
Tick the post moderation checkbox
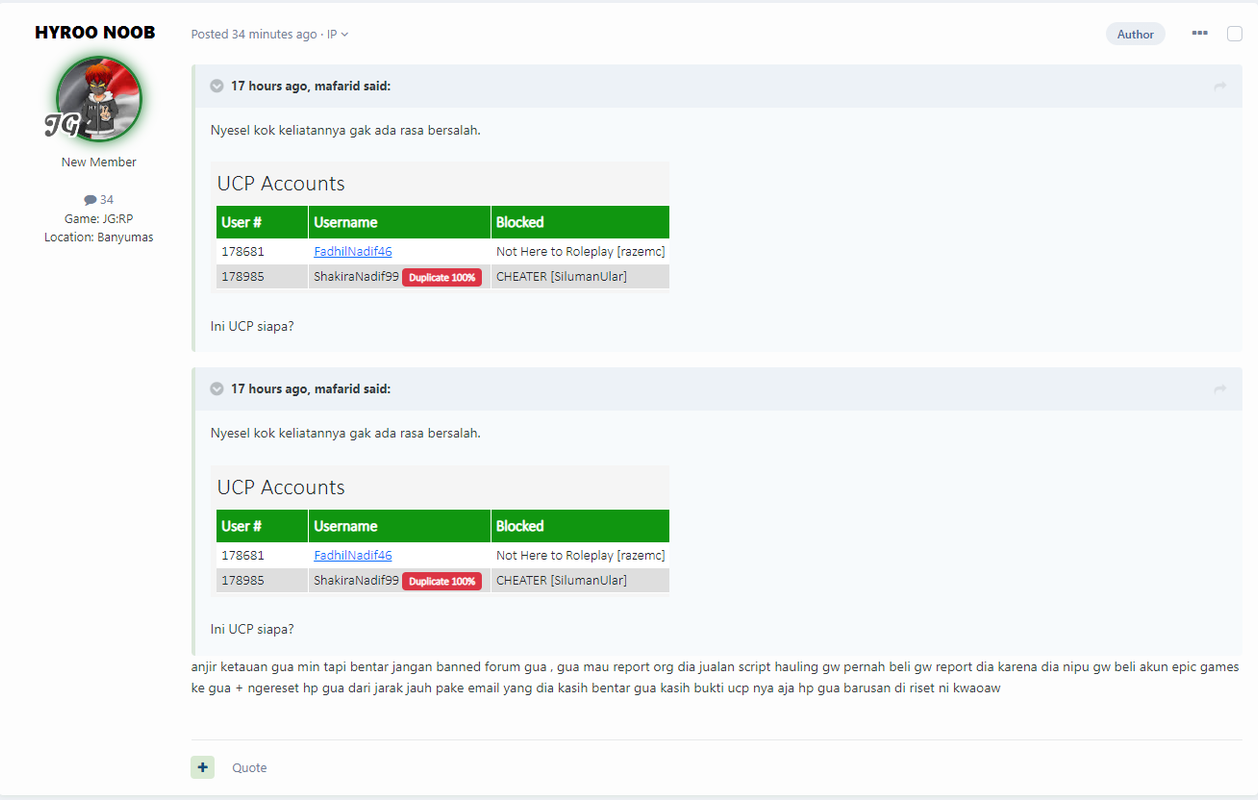[x=1235, y=34]
